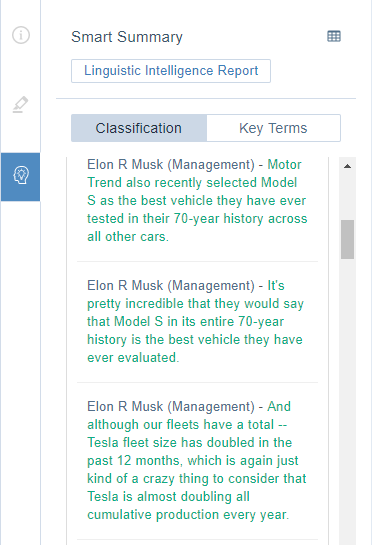The image size is (372, 545).
Task: Click the scrollbar up arrow
Action: click(x=347, y=166)
